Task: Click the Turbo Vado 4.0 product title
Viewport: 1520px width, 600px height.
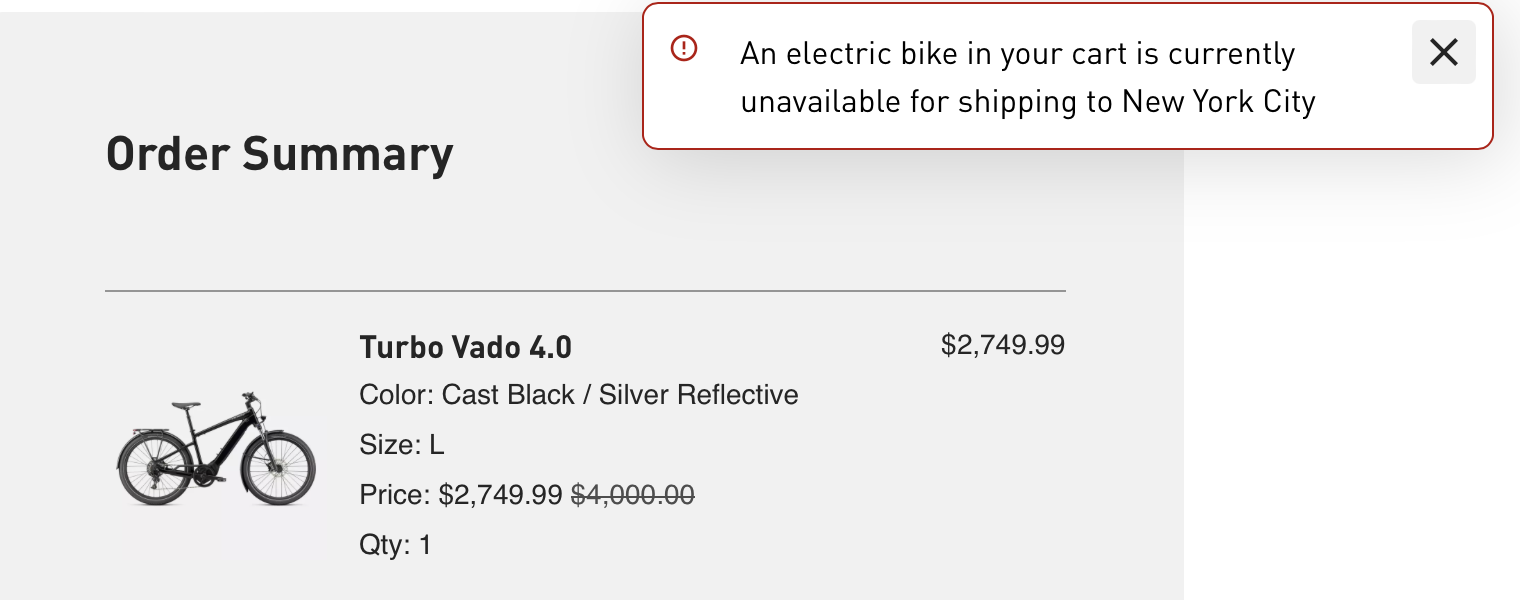Action: 465,347
